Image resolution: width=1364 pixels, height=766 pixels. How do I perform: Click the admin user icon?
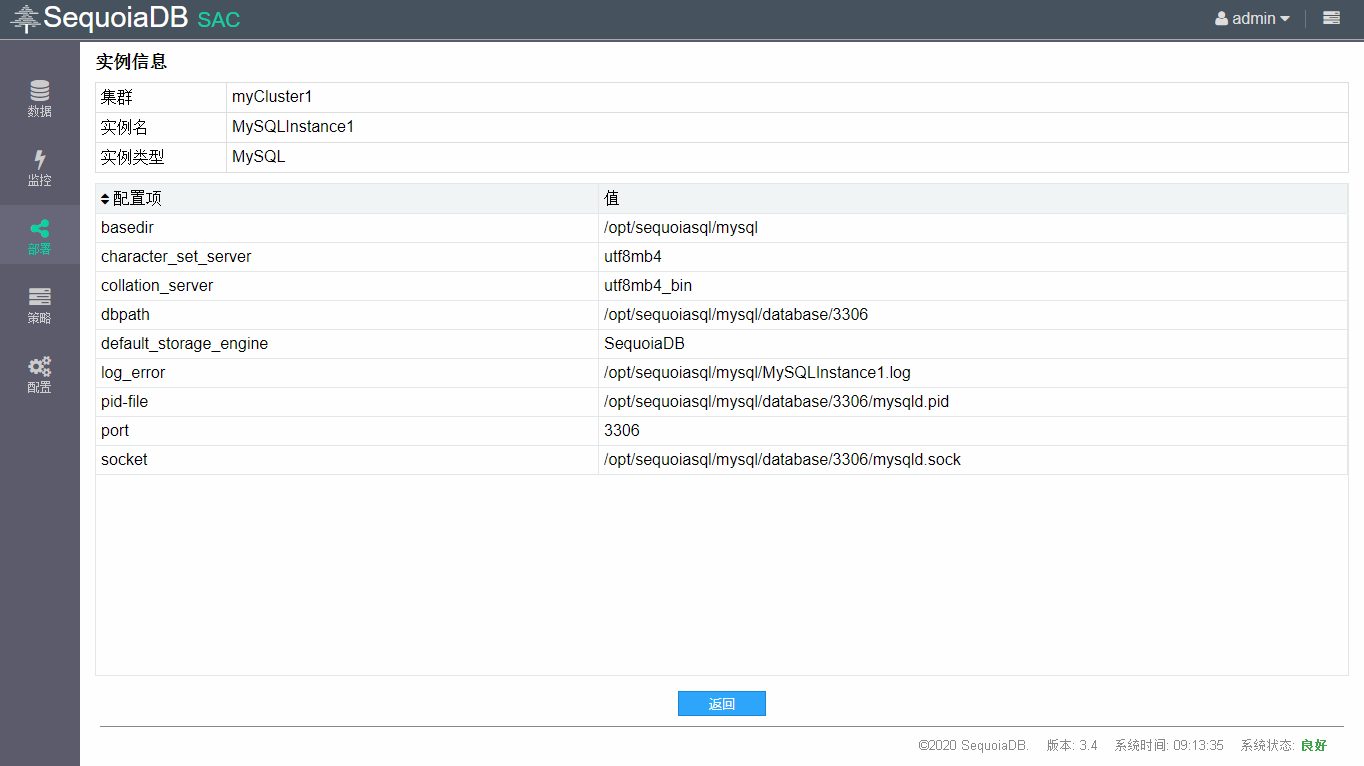1221,19
